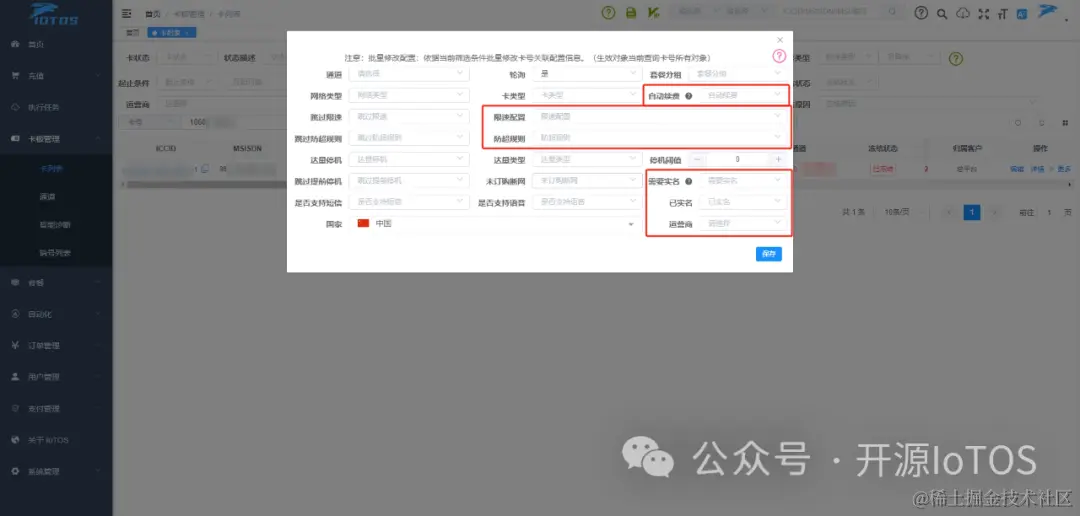Open the 是否支持语音 dropdown
This screenshot has width=1080, height=516.
586,202
